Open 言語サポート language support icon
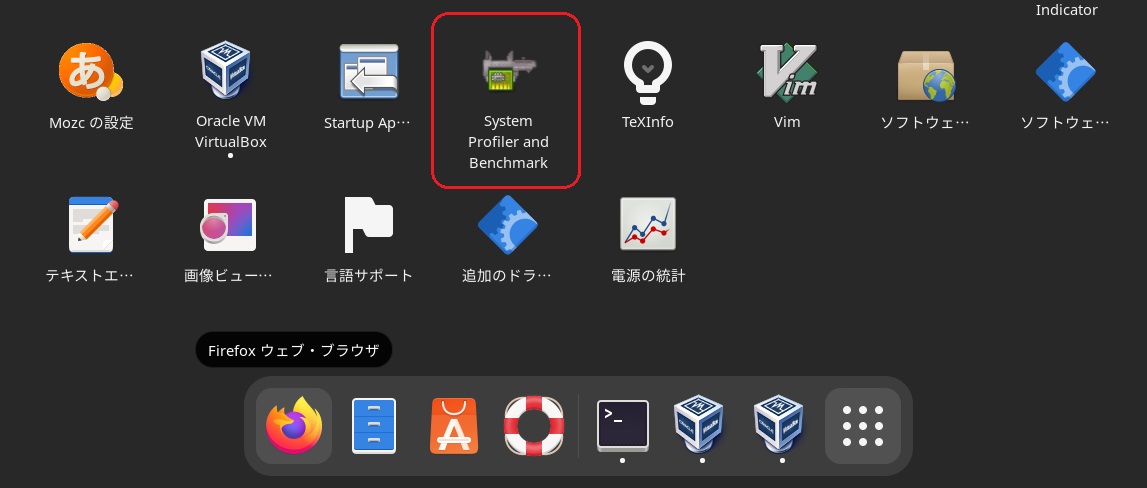 [369, 225]
